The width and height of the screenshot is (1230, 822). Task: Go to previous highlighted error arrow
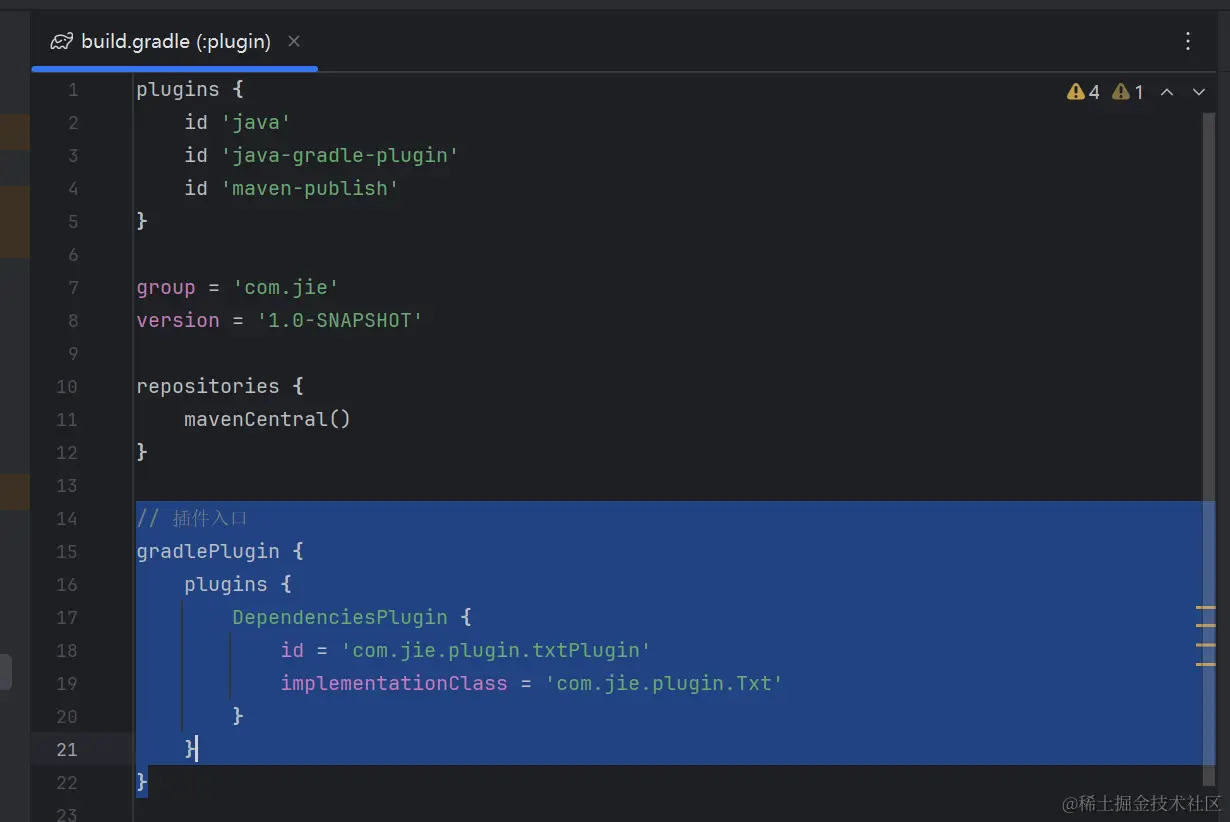coord(1167,92)
